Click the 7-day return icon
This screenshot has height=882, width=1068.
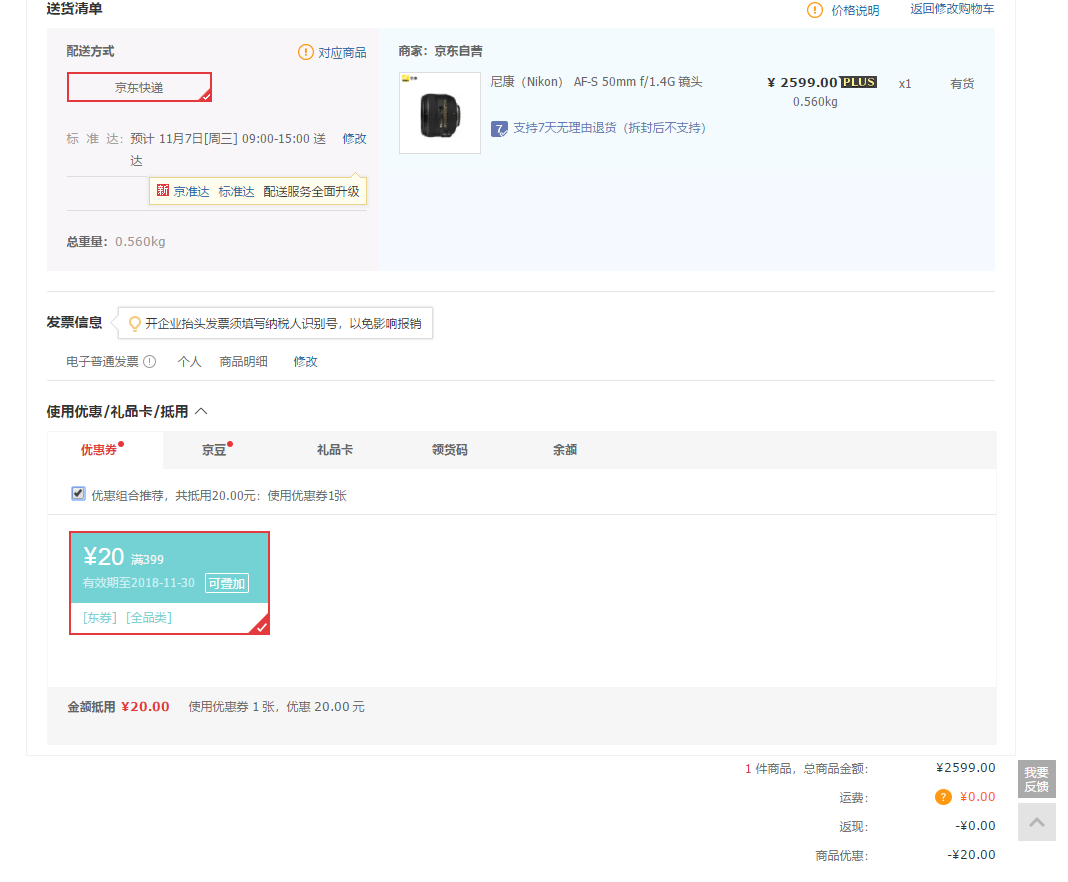499,129
